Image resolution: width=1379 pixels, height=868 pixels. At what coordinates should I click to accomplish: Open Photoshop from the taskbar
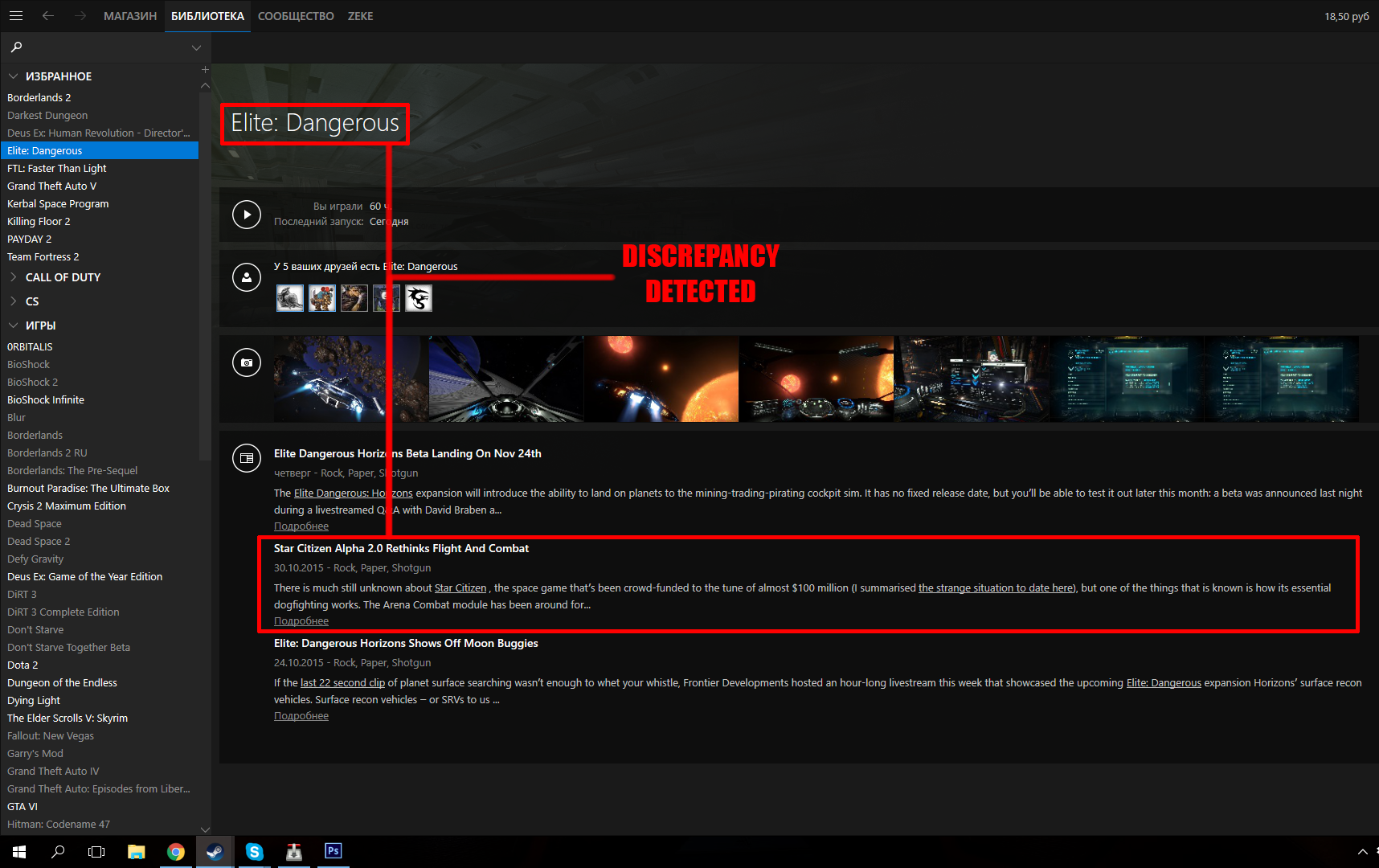[333, 852]
